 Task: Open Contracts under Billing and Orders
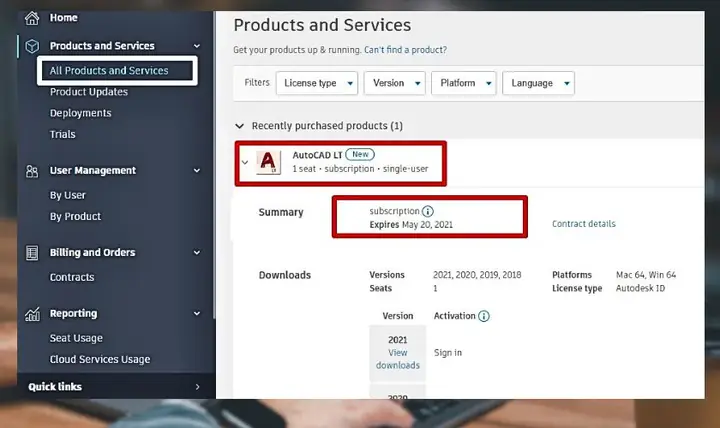click(x=72, y=277)
